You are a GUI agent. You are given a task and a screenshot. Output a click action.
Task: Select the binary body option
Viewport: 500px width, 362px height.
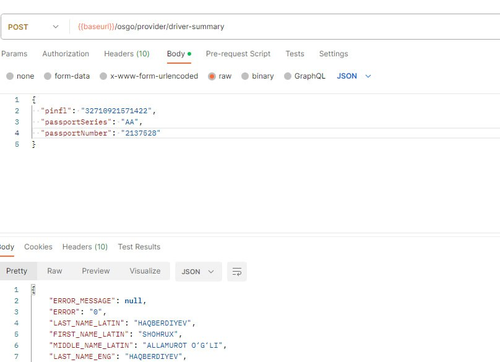point(258,76)
